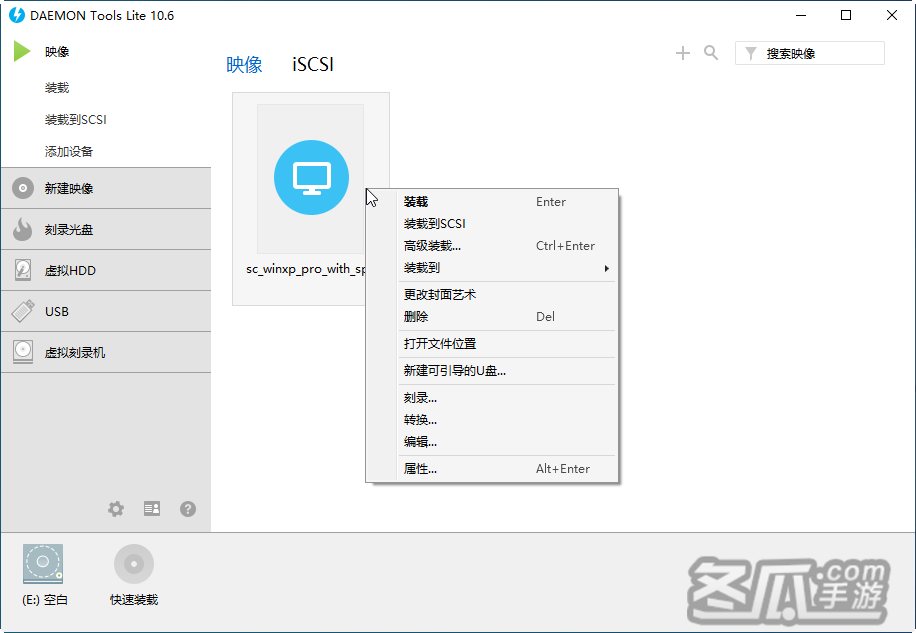
Task: Minimize the DAEMON Tools Lite window
Action: point(801,15)
